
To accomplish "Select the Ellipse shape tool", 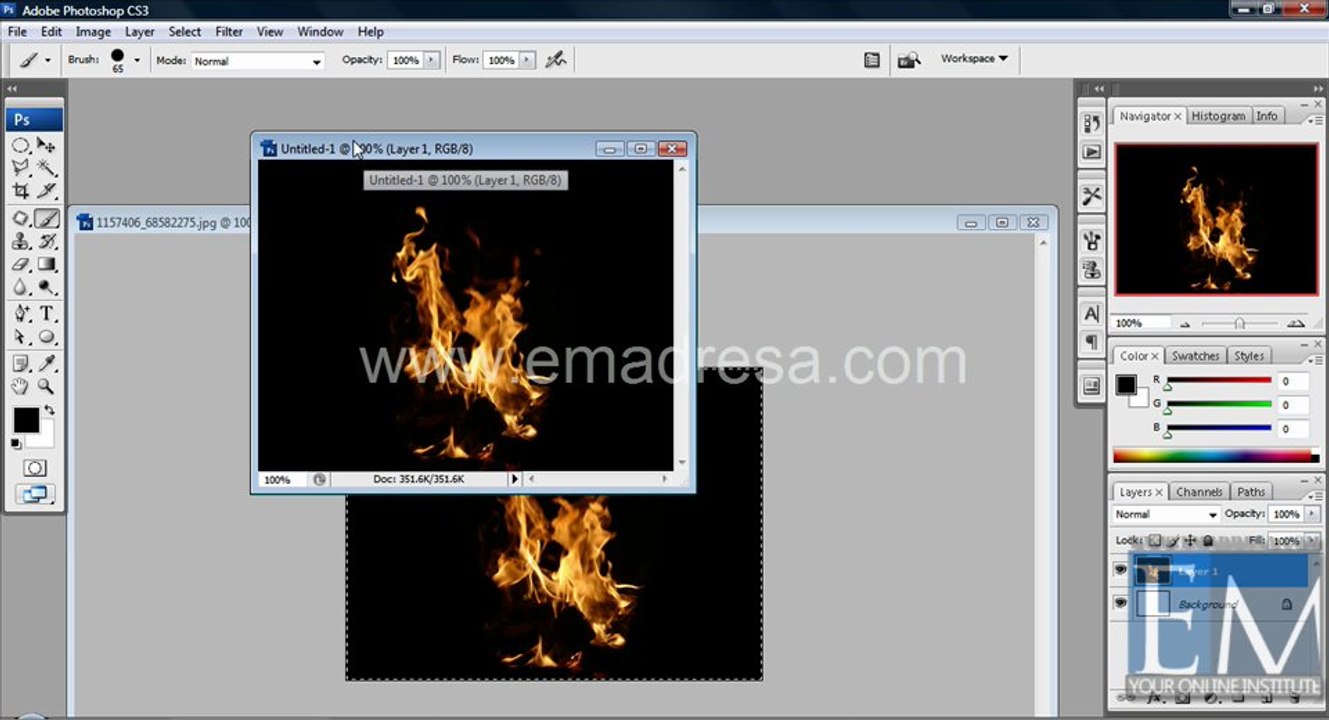I will click(46, 337).
